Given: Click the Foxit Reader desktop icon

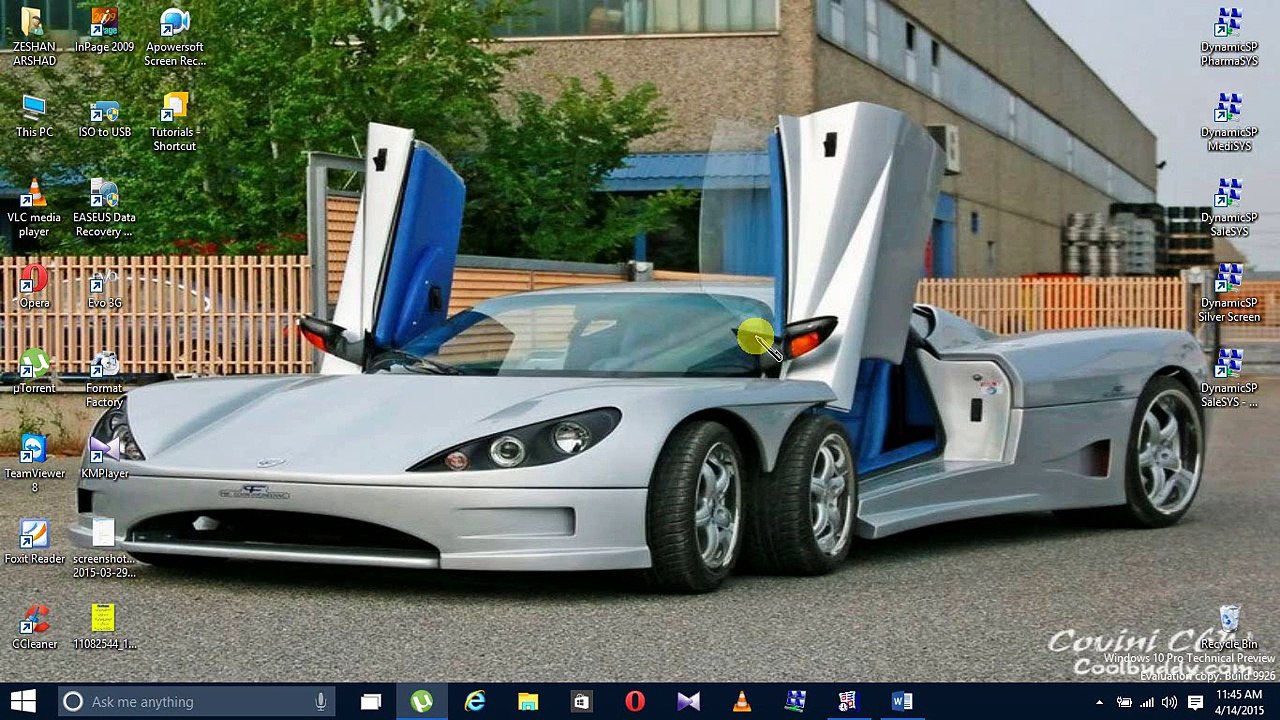Looking at the screenshot, I should (34, 542).
